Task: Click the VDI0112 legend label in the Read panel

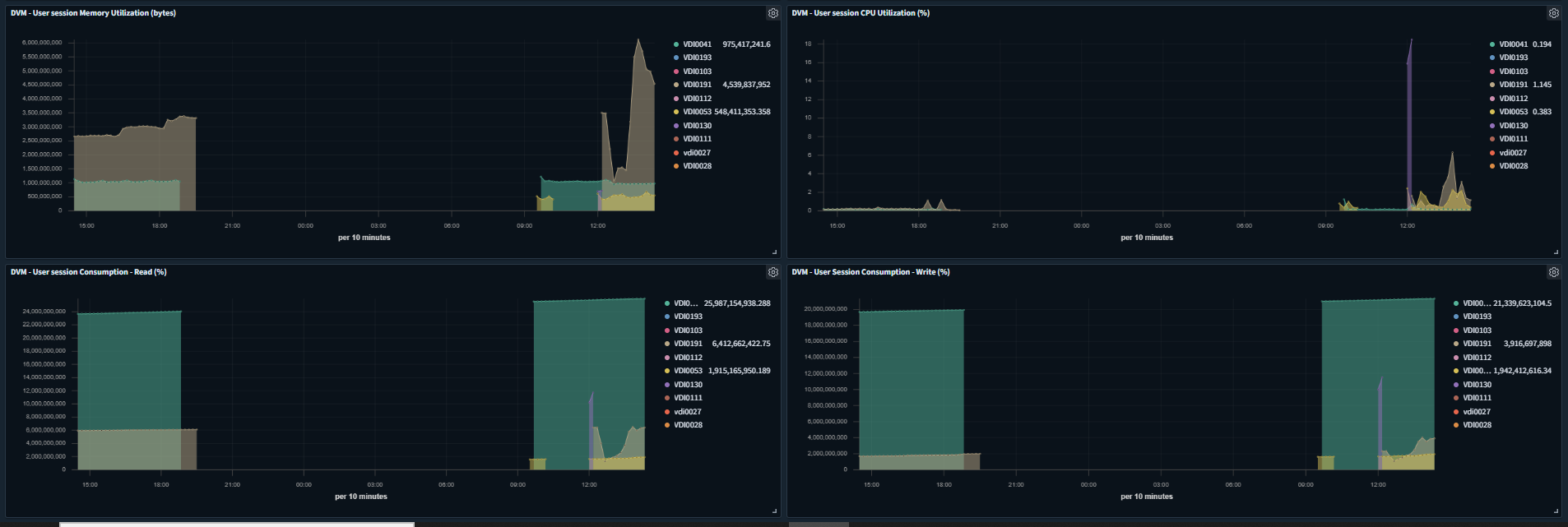Action: coord(688,358)
